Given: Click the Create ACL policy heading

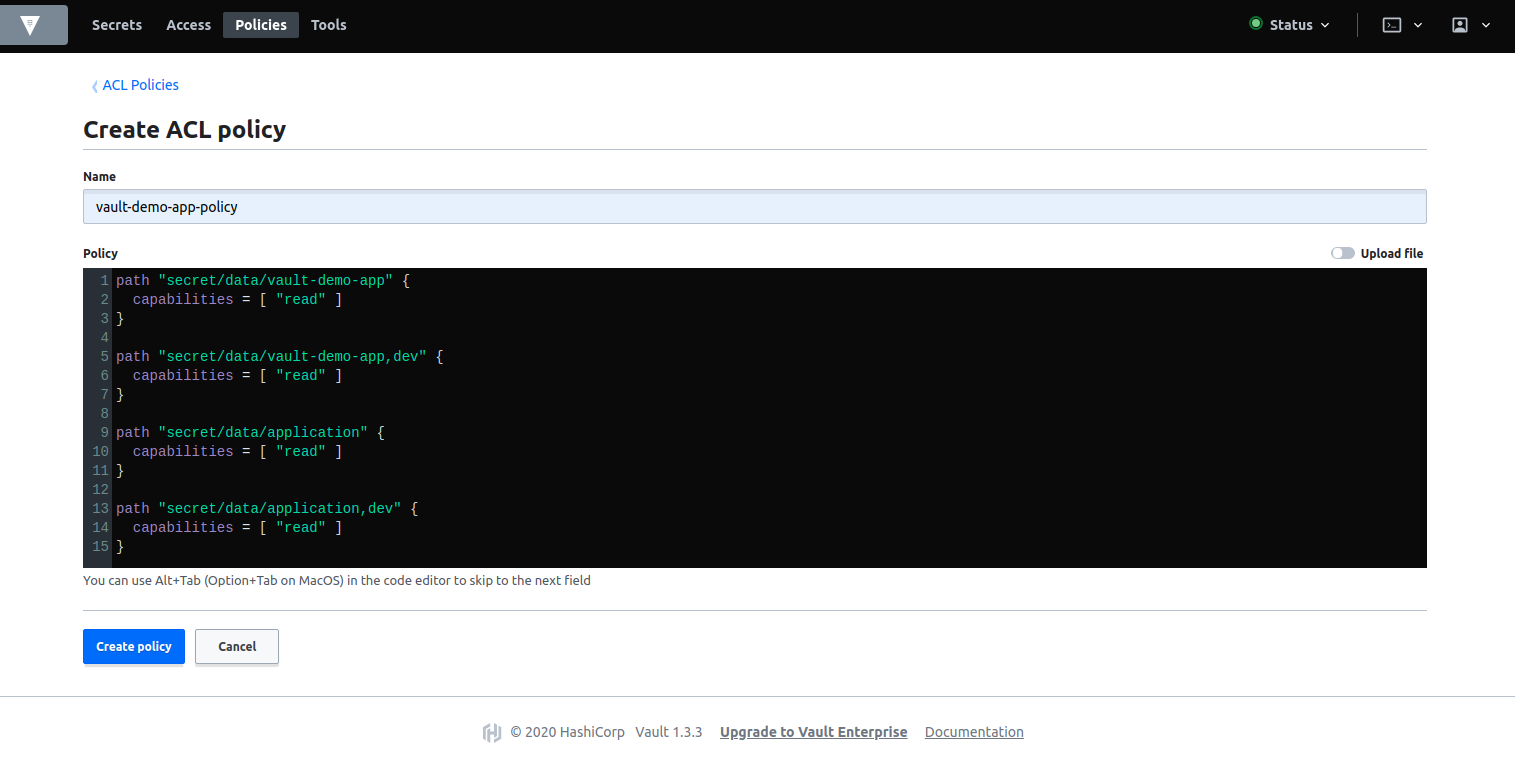Looking at the screenshot, I should (x=185, y=129).
